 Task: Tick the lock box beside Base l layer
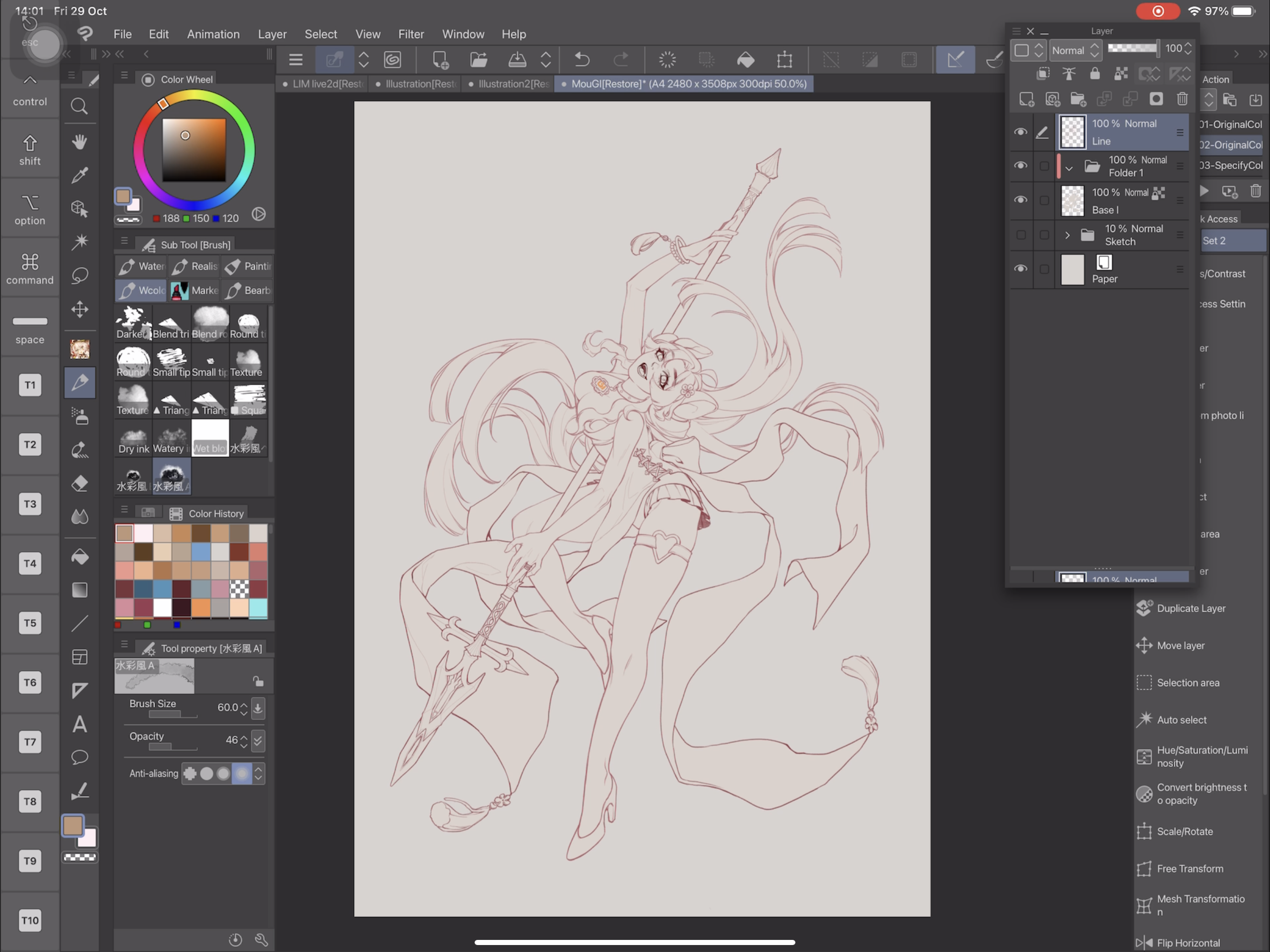(x=1044, y=200)
